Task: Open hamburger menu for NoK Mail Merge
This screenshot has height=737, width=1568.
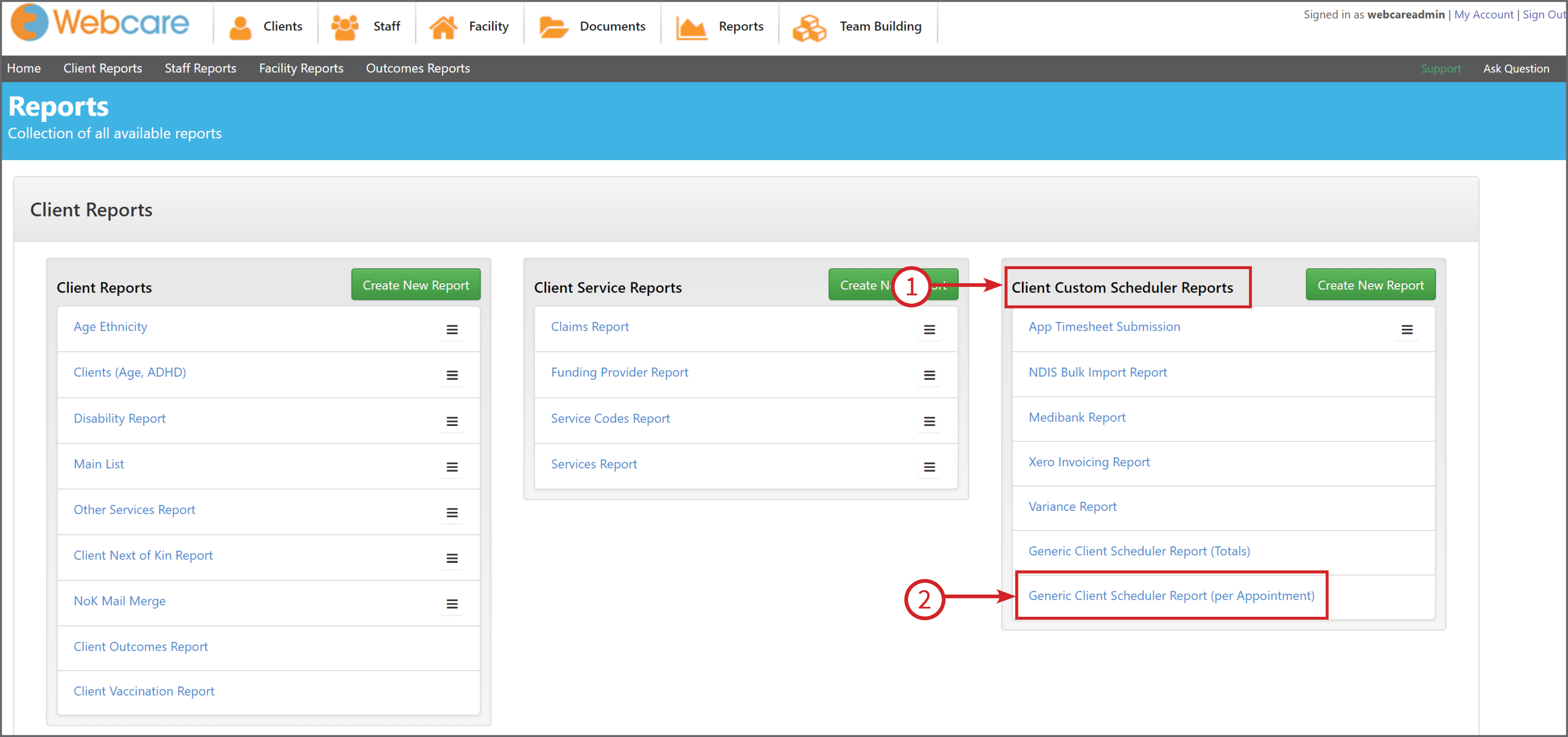Action: pos(451,604)
